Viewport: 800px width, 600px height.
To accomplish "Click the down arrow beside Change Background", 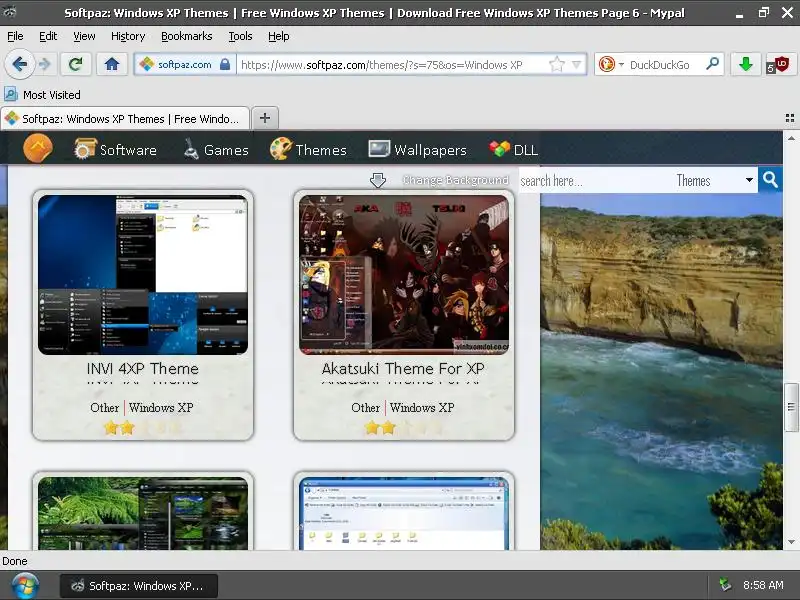I will click(x=378, y=180).
